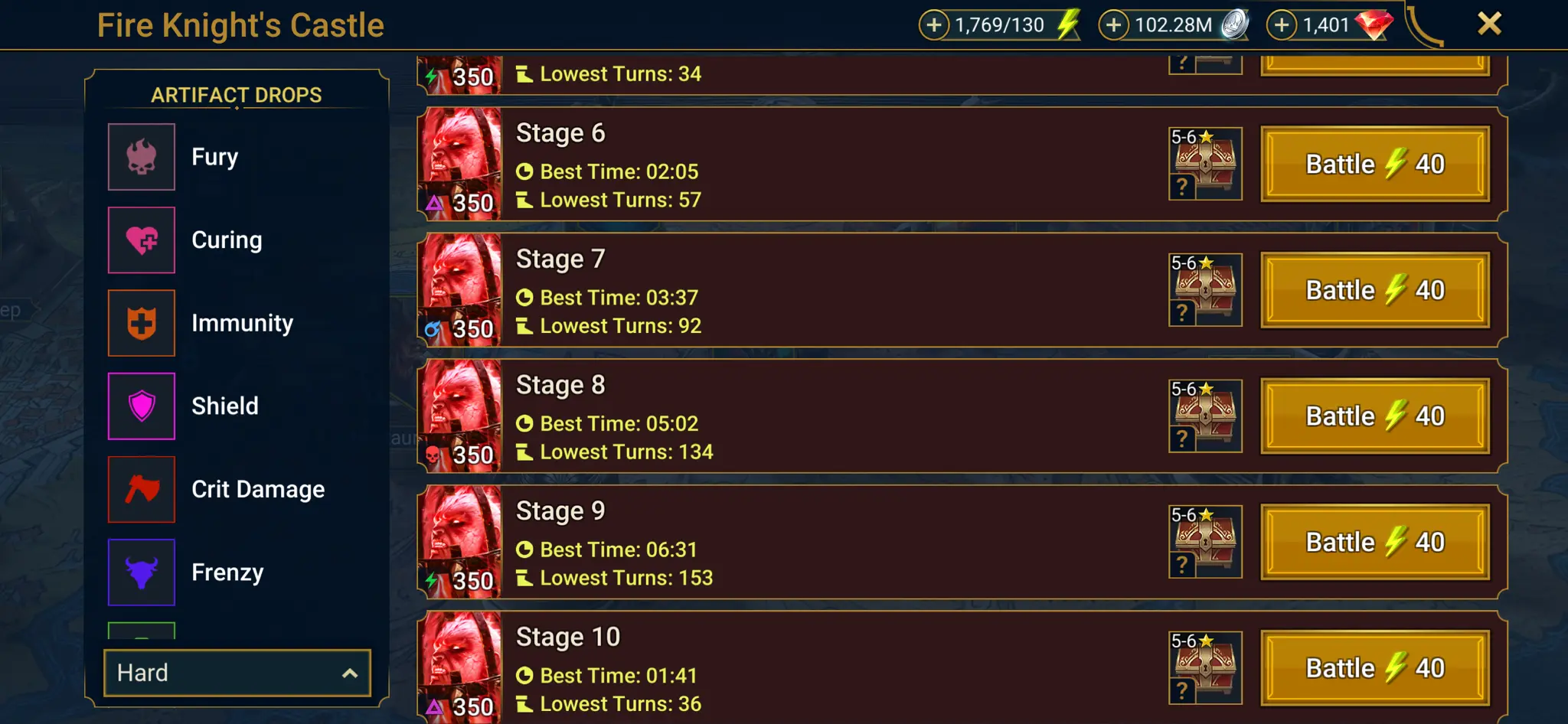Start the Stage 8 Battle
Viewport: 1568px width, 724px height.
click(1375, 416)
